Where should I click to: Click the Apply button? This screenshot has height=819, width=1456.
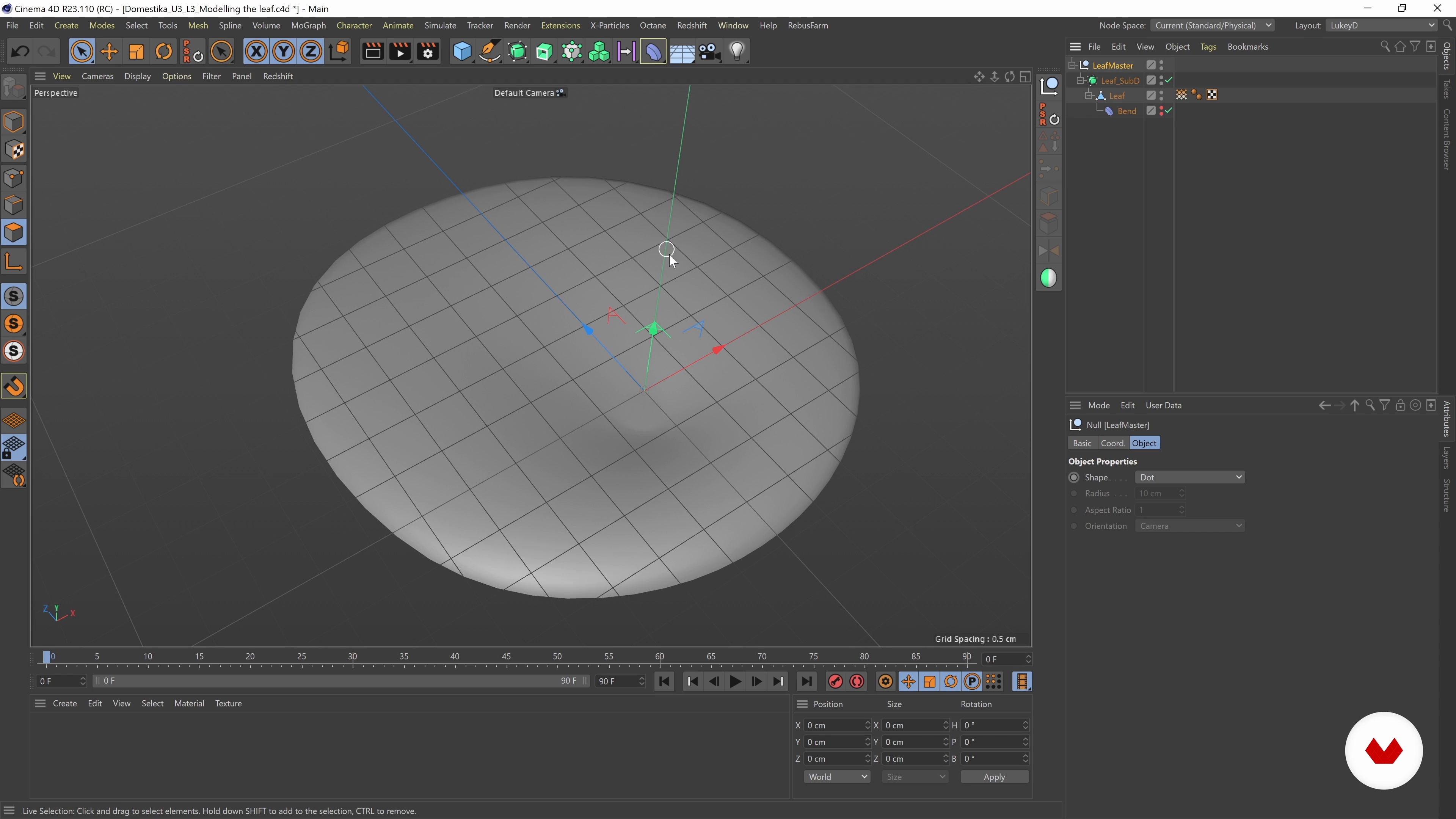(994, 777)
